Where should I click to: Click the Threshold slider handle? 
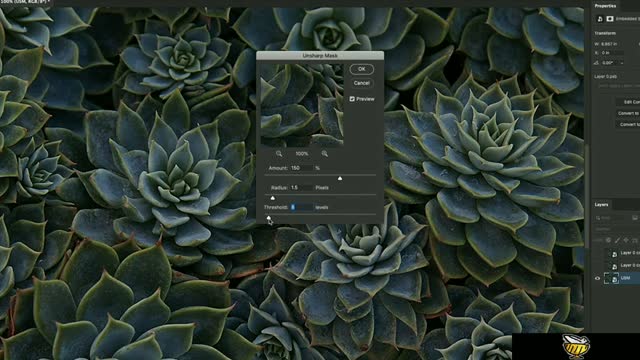click(x=269, y=218)
